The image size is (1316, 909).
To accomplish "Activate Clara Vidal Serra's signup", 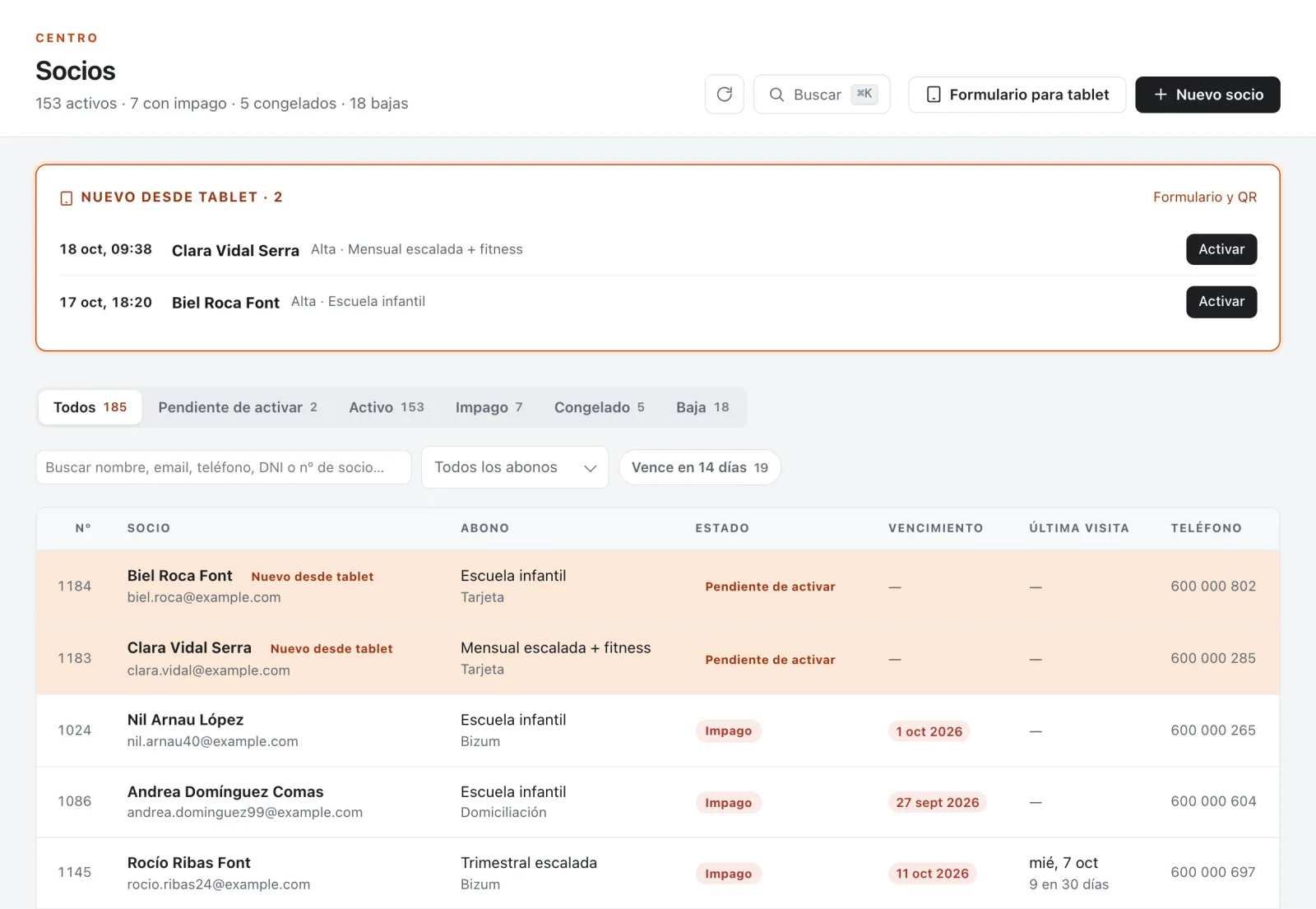I will point(1221,249).
